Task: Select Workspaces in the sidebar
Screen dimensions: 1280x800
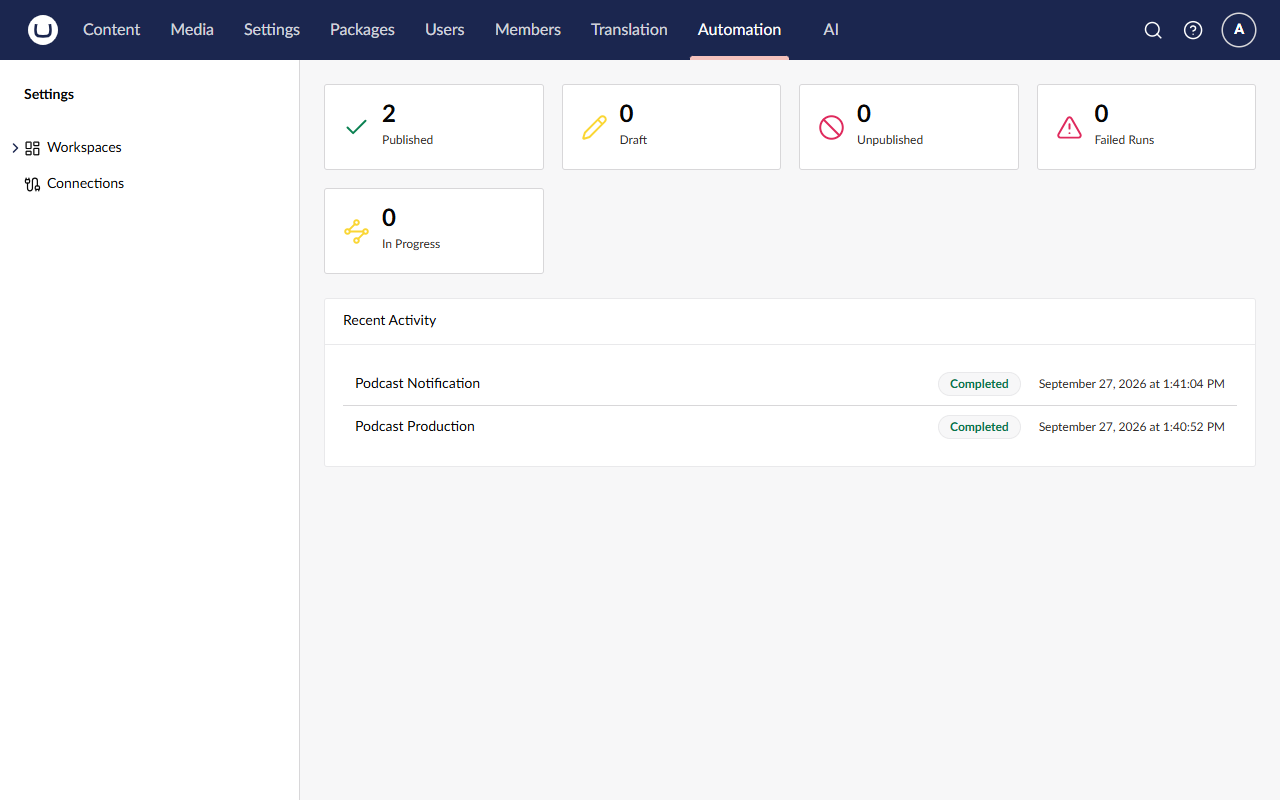Action: click(x=84, y=148)
